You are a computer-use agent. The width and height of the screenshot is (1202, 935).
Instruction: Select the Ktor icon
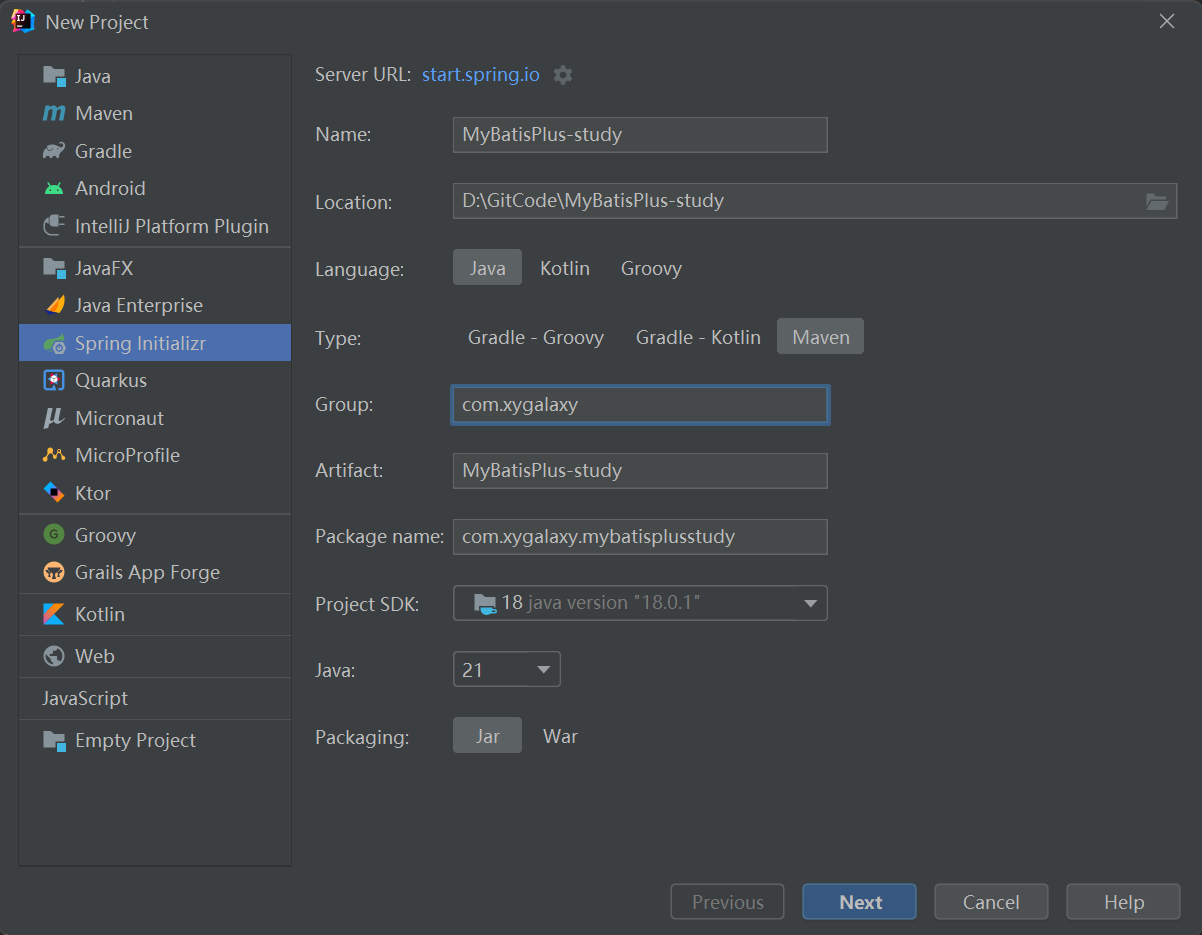pyautogui.click(x=54, y=493)
